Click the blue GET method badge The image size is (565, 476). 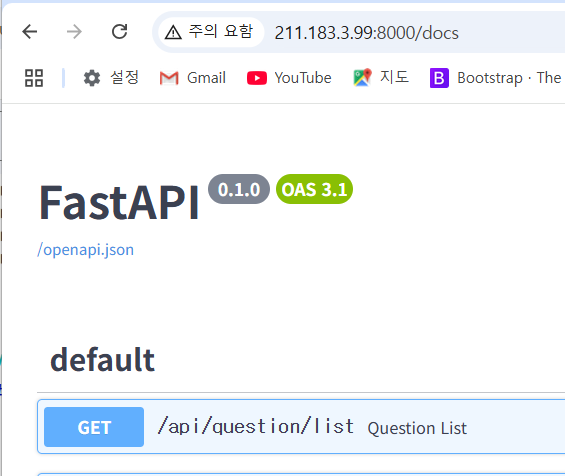(x=94, y=427)
